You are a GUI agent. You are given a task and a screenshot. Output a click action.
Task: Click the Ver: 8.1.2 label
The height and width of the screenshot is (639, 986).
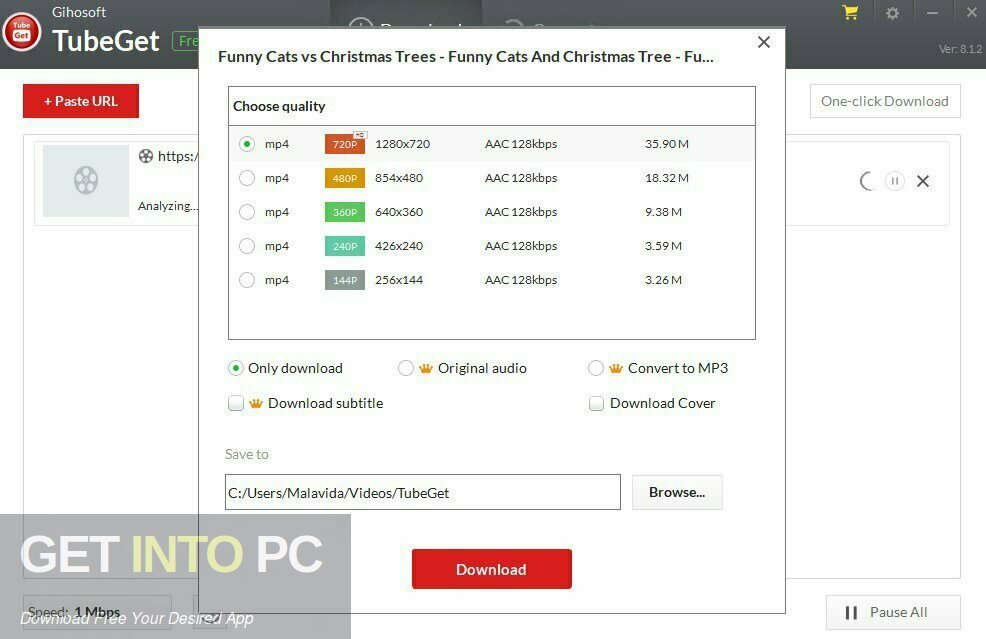(960, 49)
